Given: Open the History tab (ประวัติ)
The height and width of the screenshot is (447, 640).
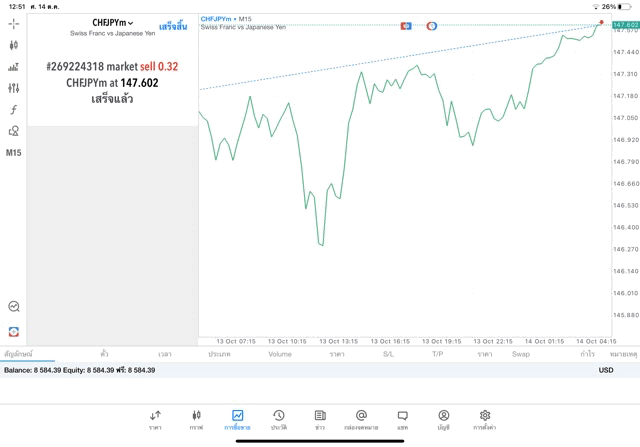Looking at the screenshot, I should (x=279, y=420).
